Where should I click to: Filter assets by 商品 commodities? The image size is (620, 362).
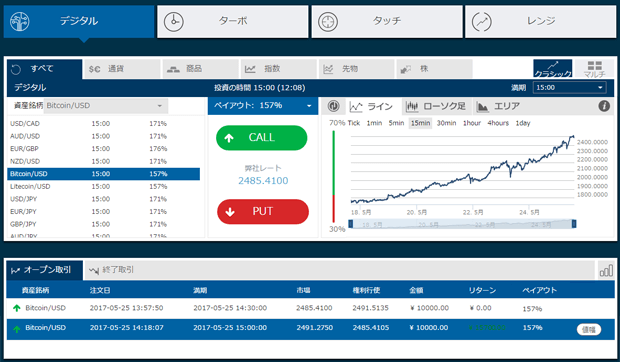tap(200, 69)
